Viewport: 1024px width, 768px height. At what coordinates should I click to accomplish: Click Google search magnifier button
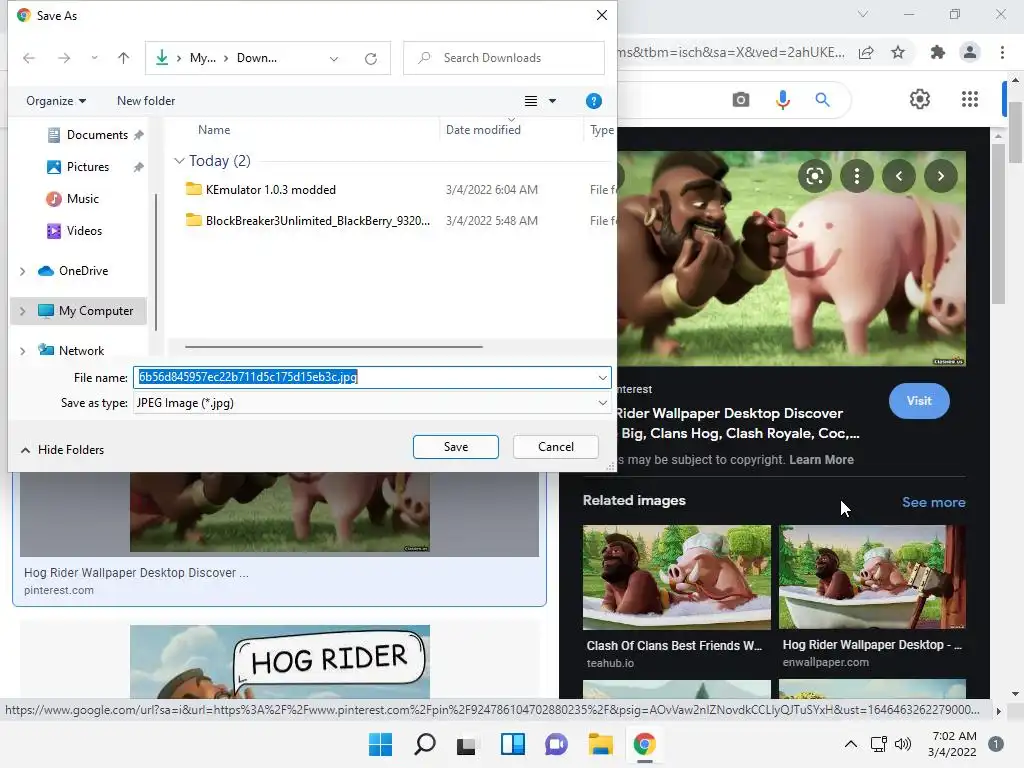(x=822, y=100)
